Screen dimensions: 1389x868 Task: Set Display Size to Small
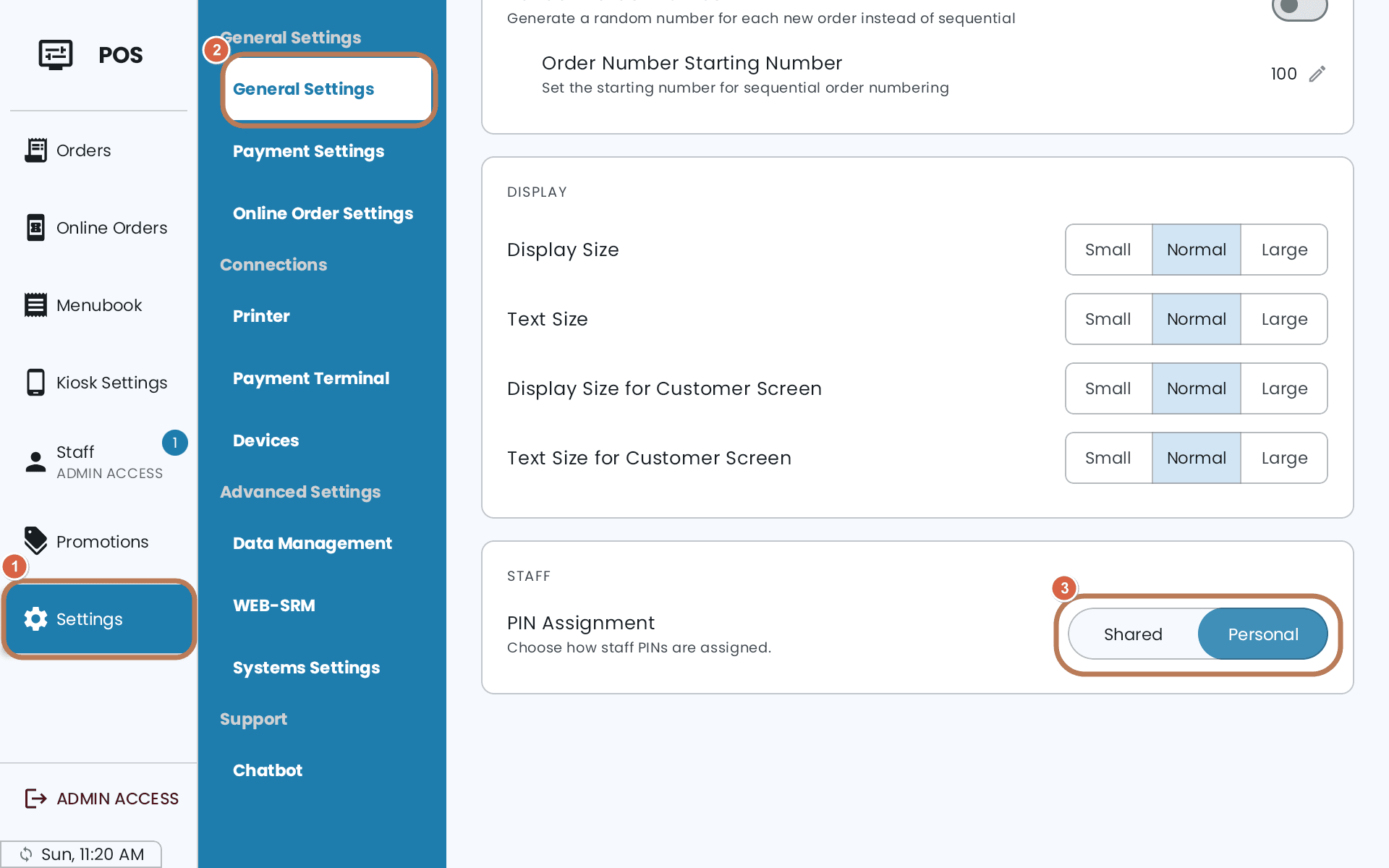1108,250
